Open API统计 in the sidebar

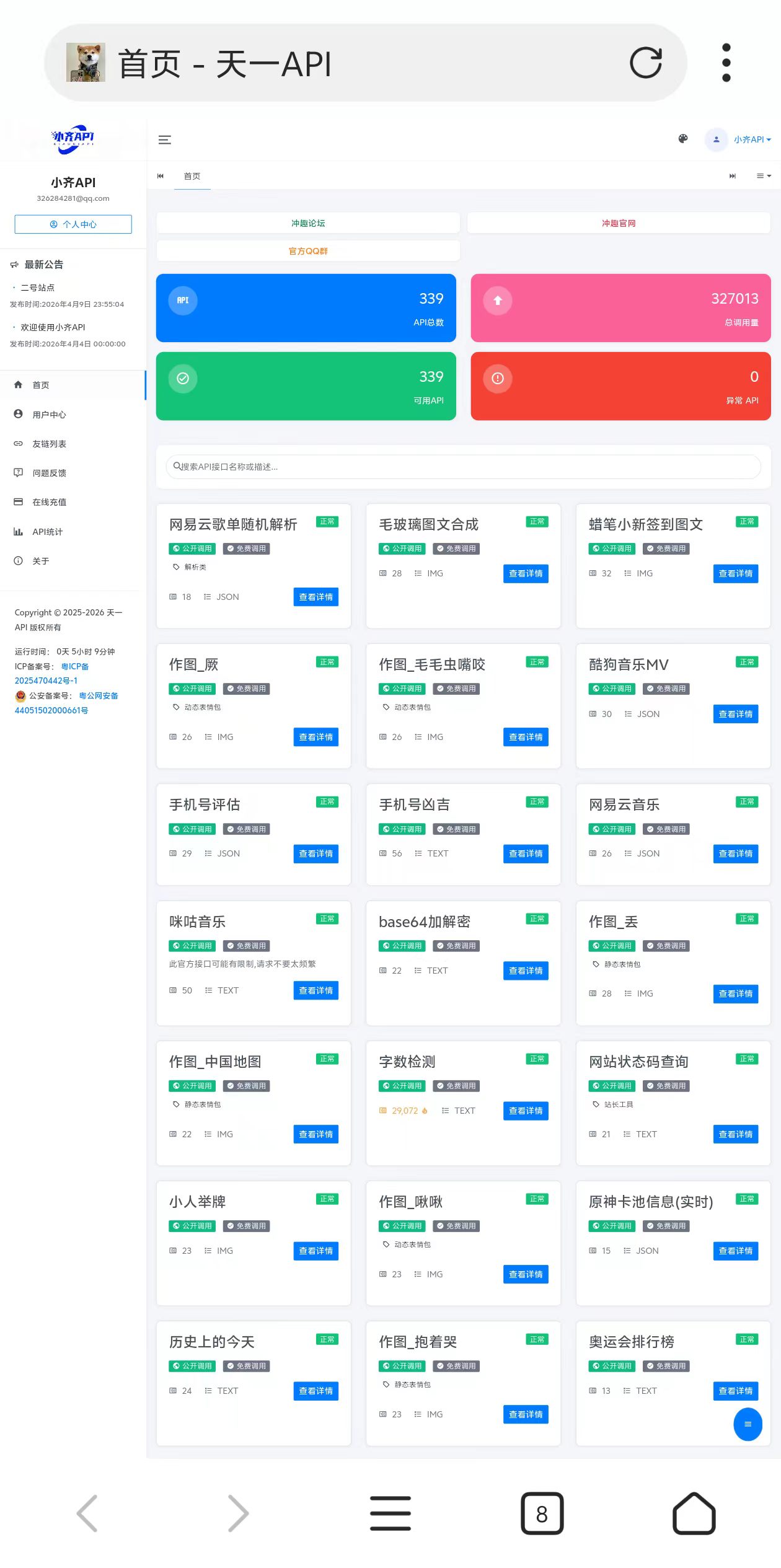[x=47, y=532]
